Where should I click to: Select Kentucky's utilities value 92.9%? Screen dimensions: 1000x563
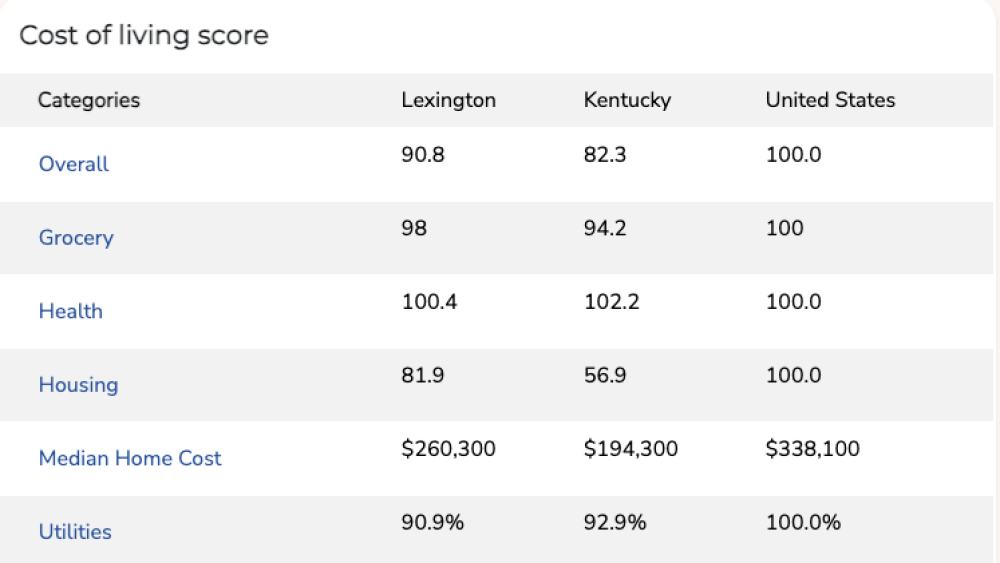click(614, 522)
